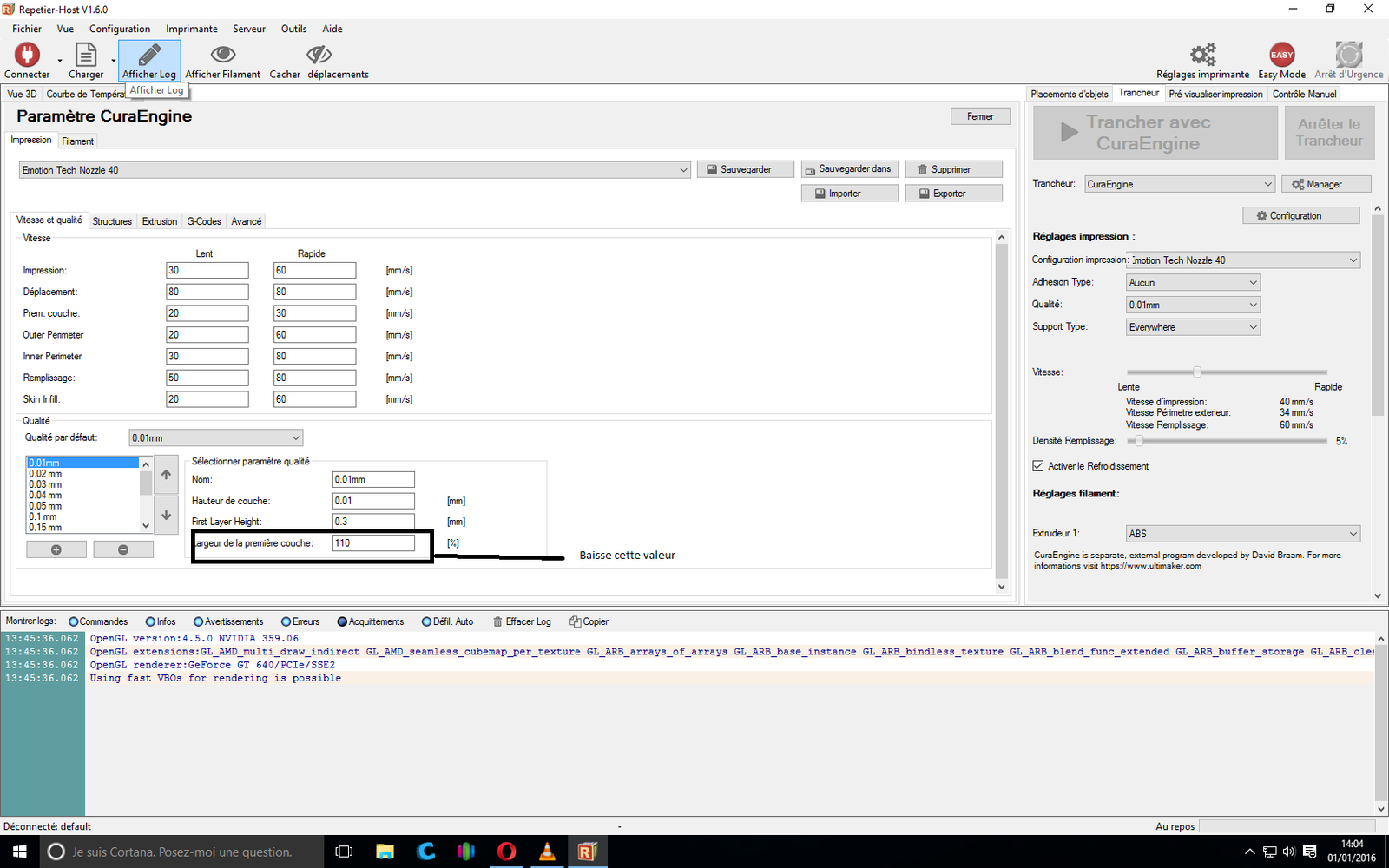
Task: Click Arrêter le Trancheur button
Action: click(1330, 133)
